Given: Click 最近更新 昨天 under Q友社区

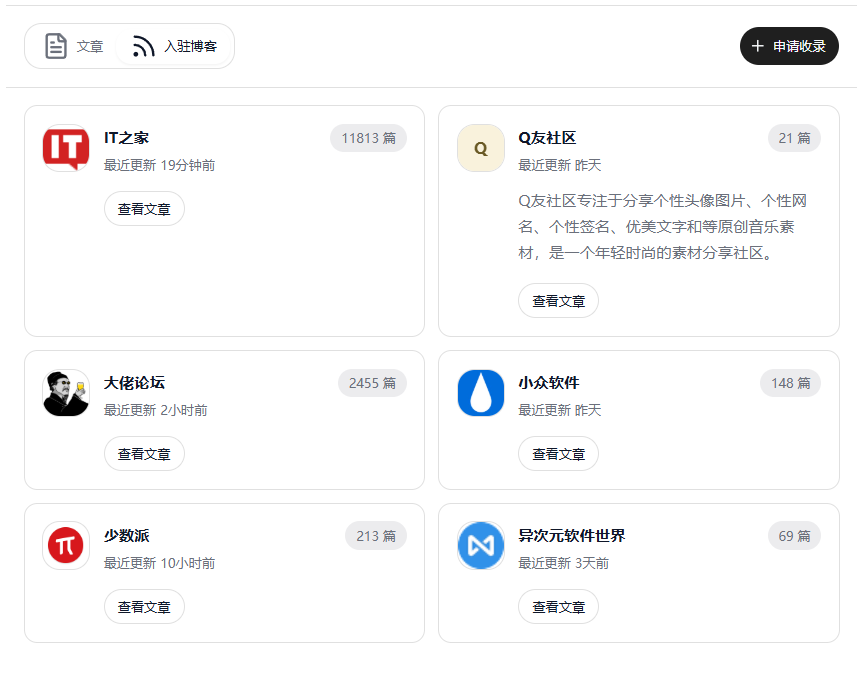Looking at the screenshot, I should pyautogui.click(x=560, y=165).
